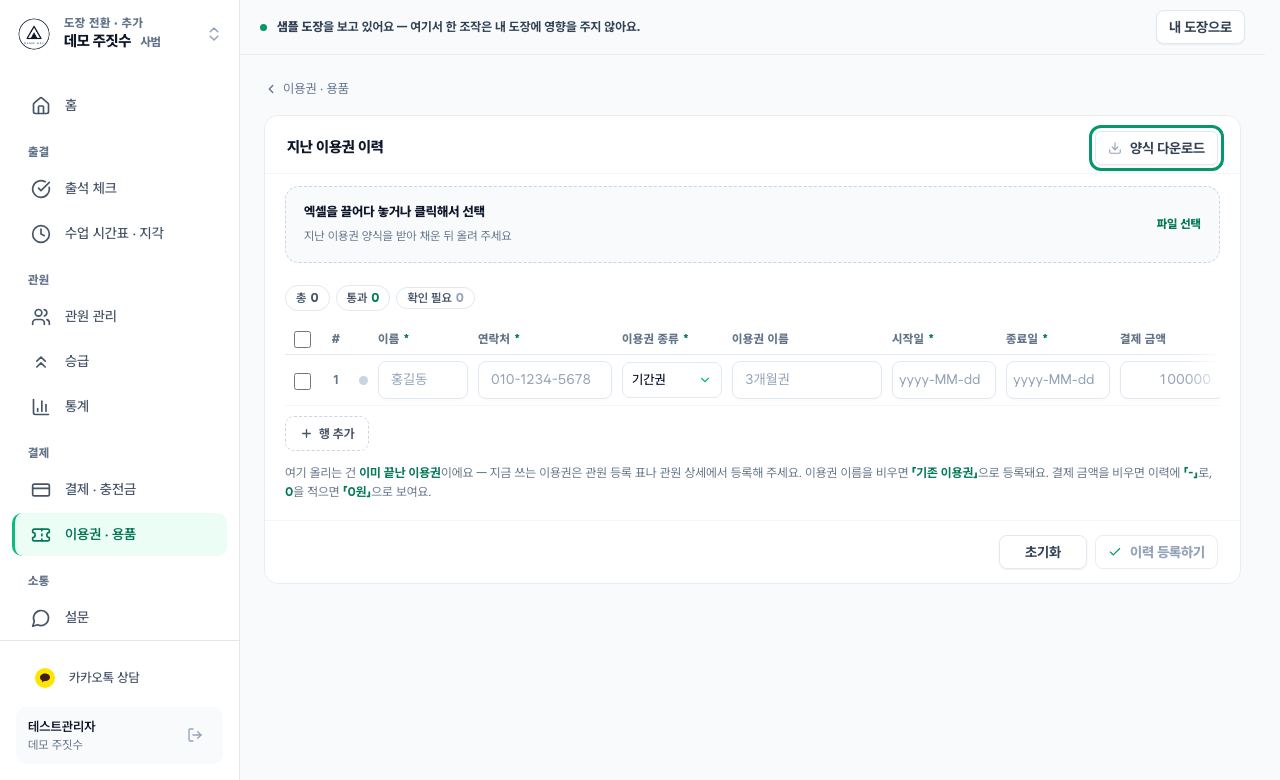Go to 홈 in the sidebar
The image size is (1280, 780).
coord(120,105)
